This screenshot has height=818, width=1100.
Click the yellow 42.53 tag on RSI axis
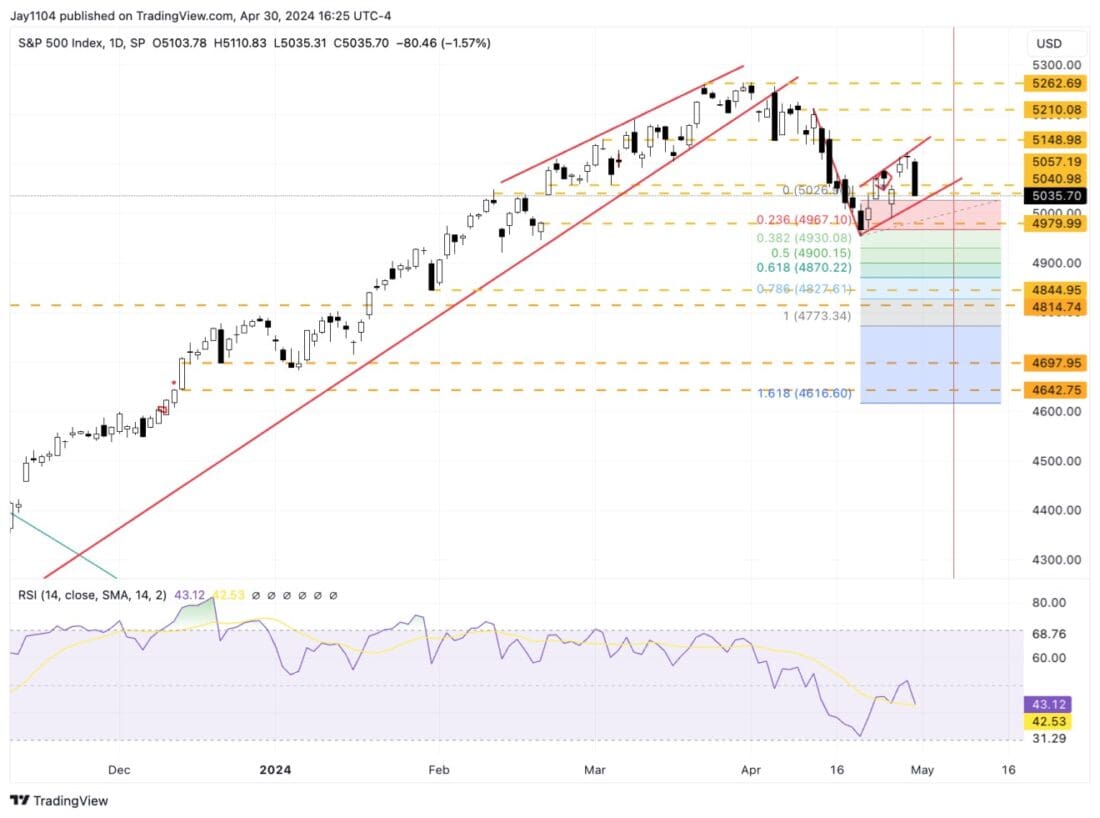1048,721
